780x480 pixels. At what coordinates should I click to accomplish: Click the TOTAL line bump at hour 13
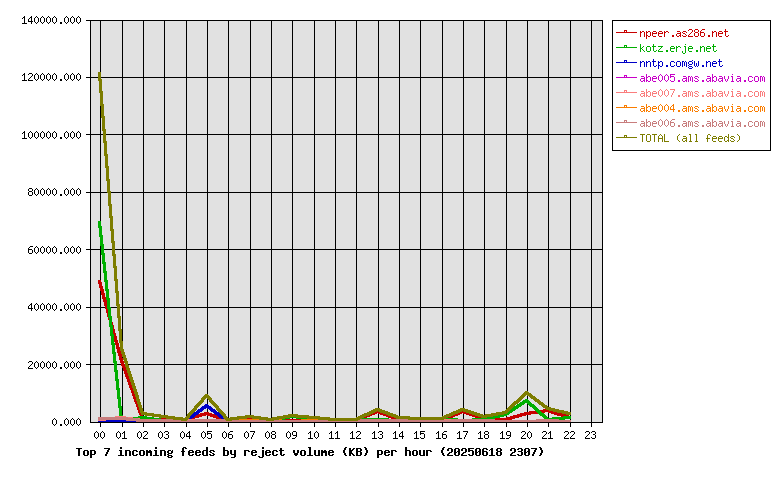click(378, 410)
